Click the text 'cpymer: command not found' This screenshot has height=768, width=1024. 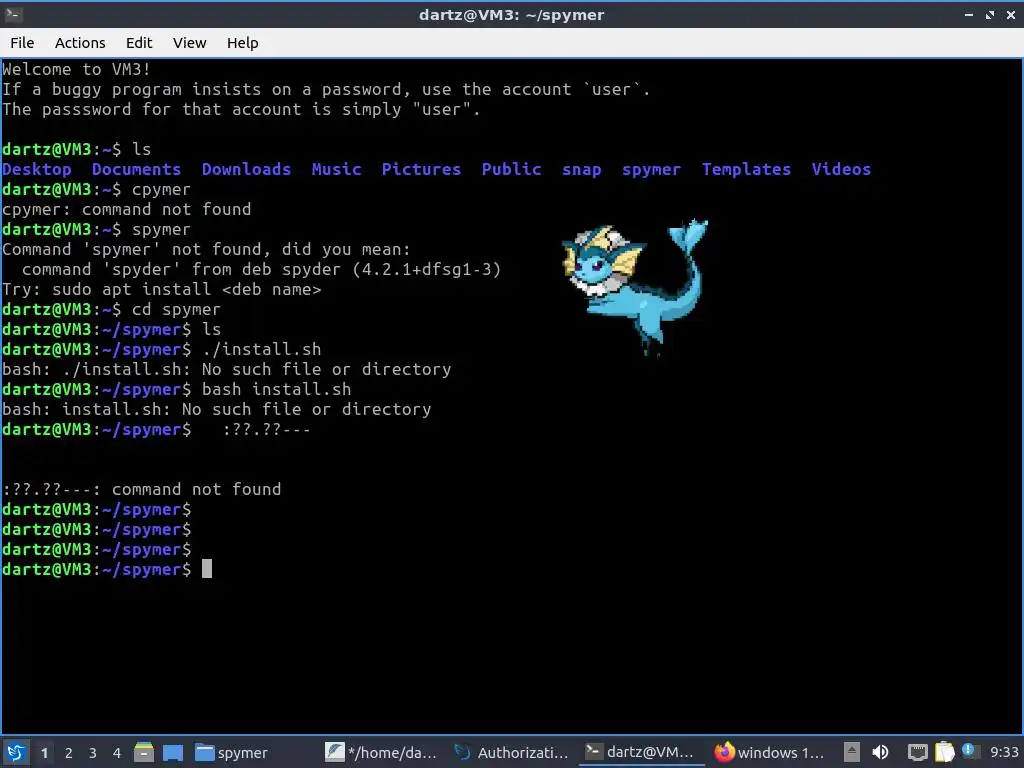pyautogui.click(x=127, y=210)
